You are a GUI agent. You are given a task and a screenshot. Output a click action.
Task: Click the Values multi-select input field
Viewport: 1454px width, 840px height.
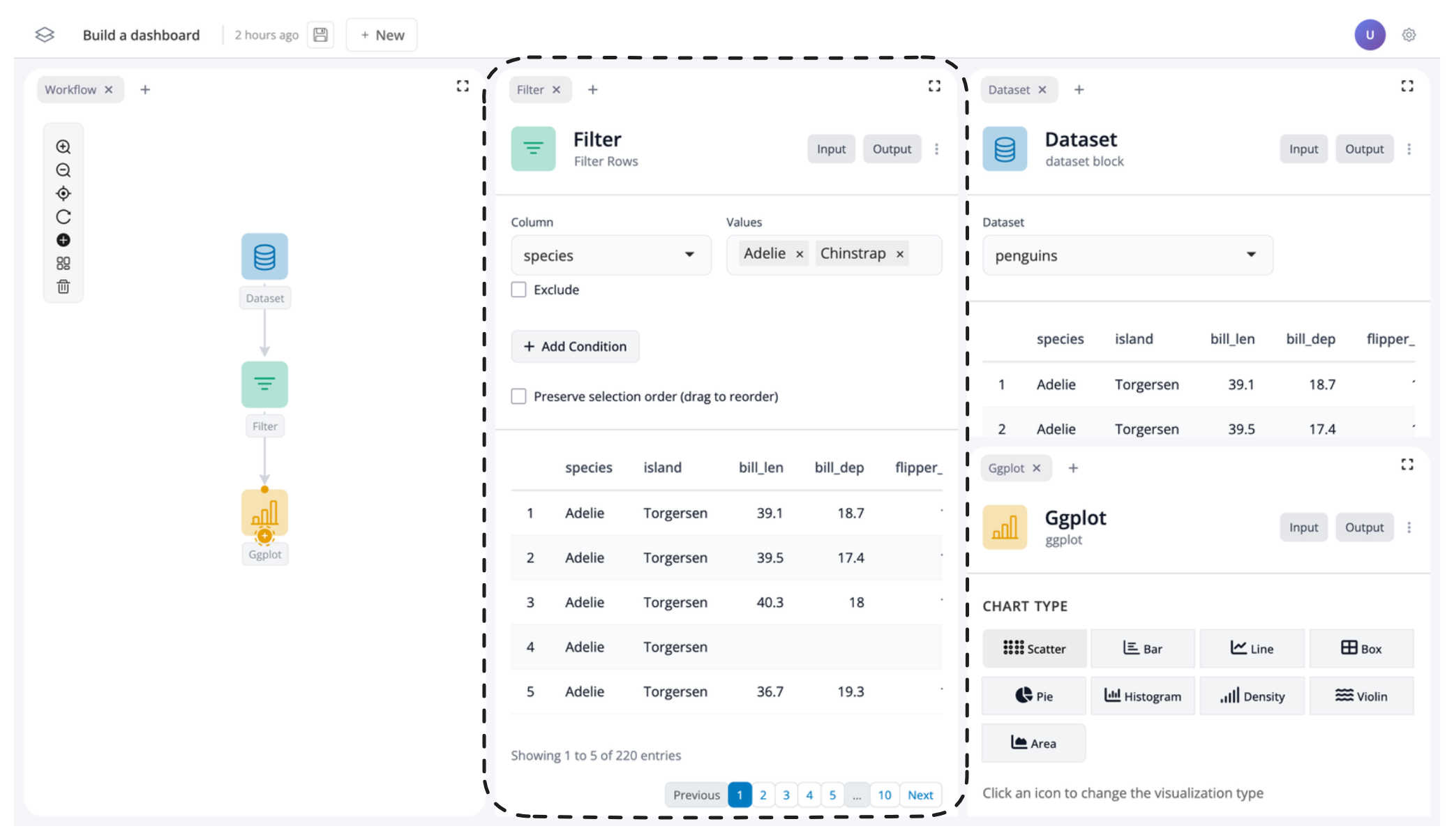tap(924, 255)
